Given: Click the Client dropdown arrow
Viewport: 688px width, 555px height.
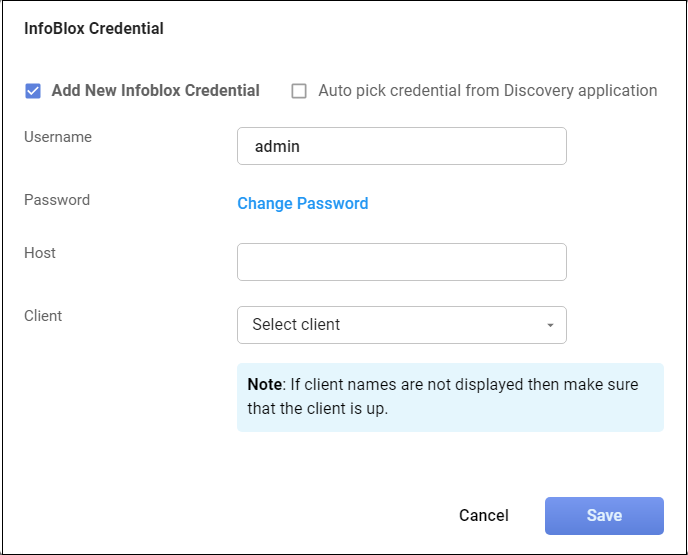Looking at the screenshot, I should [550, 326].
